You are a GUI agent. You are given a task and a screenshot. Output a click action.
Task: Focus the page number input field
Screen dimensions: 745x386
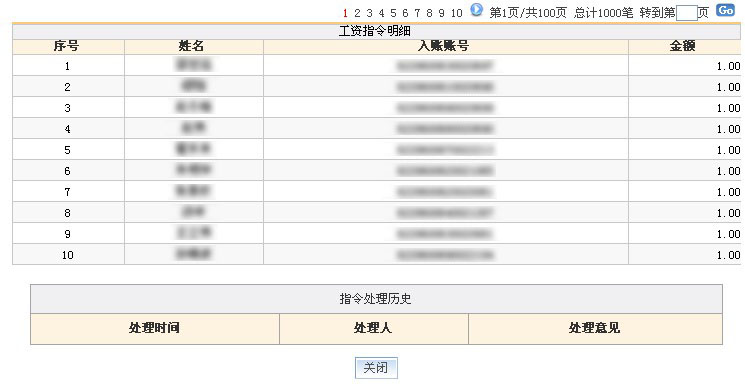pyautogui.click(x=686, y=13)
